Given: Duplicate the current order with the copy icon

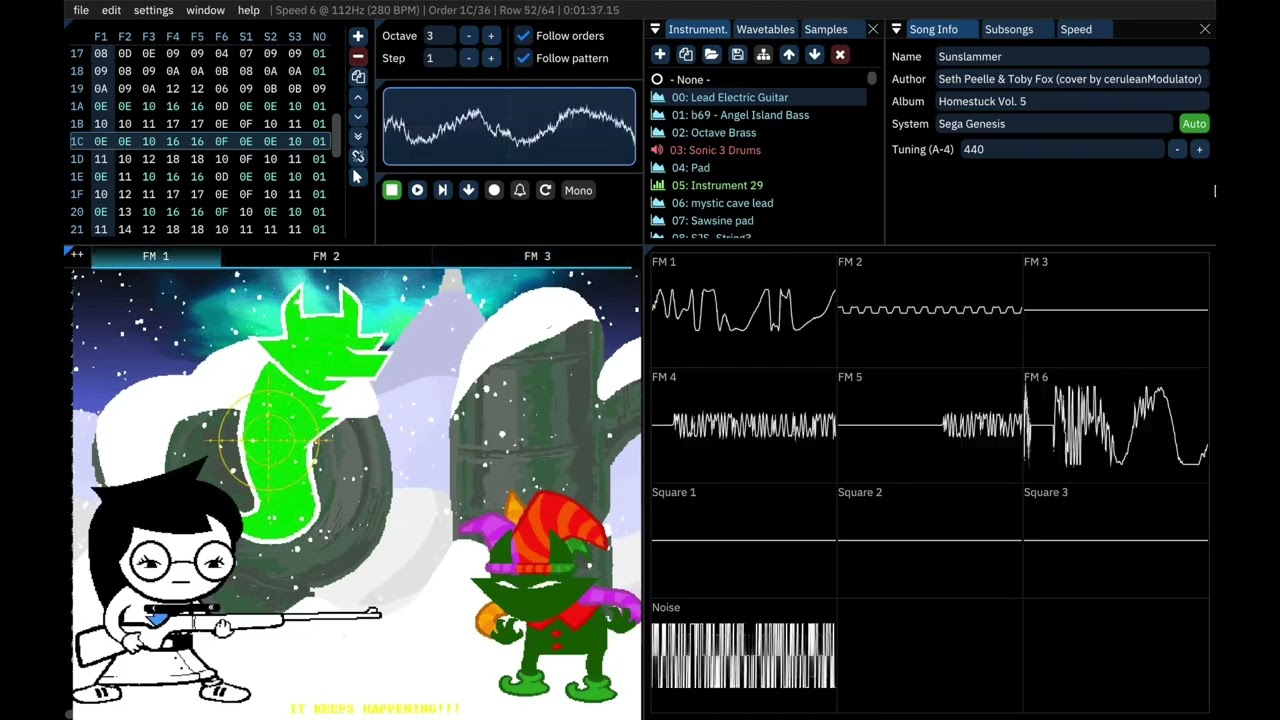Looking at the screenshot, I should pos(358,76).
